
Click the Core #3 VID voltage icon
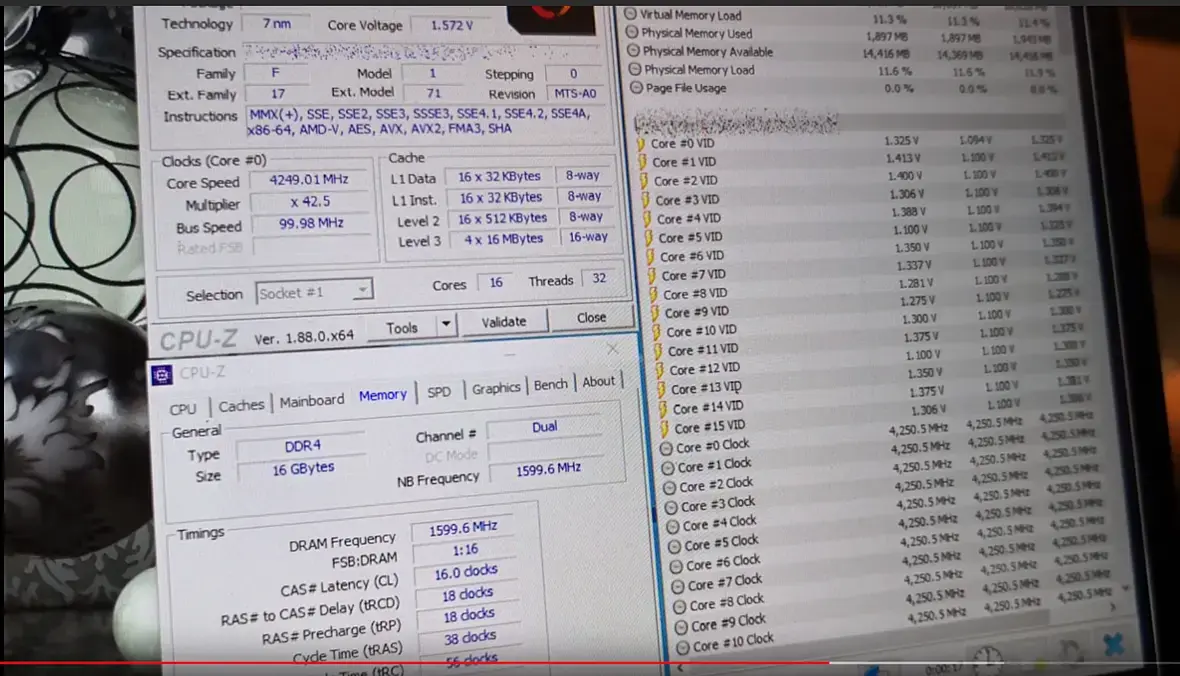tap(646, 199)
